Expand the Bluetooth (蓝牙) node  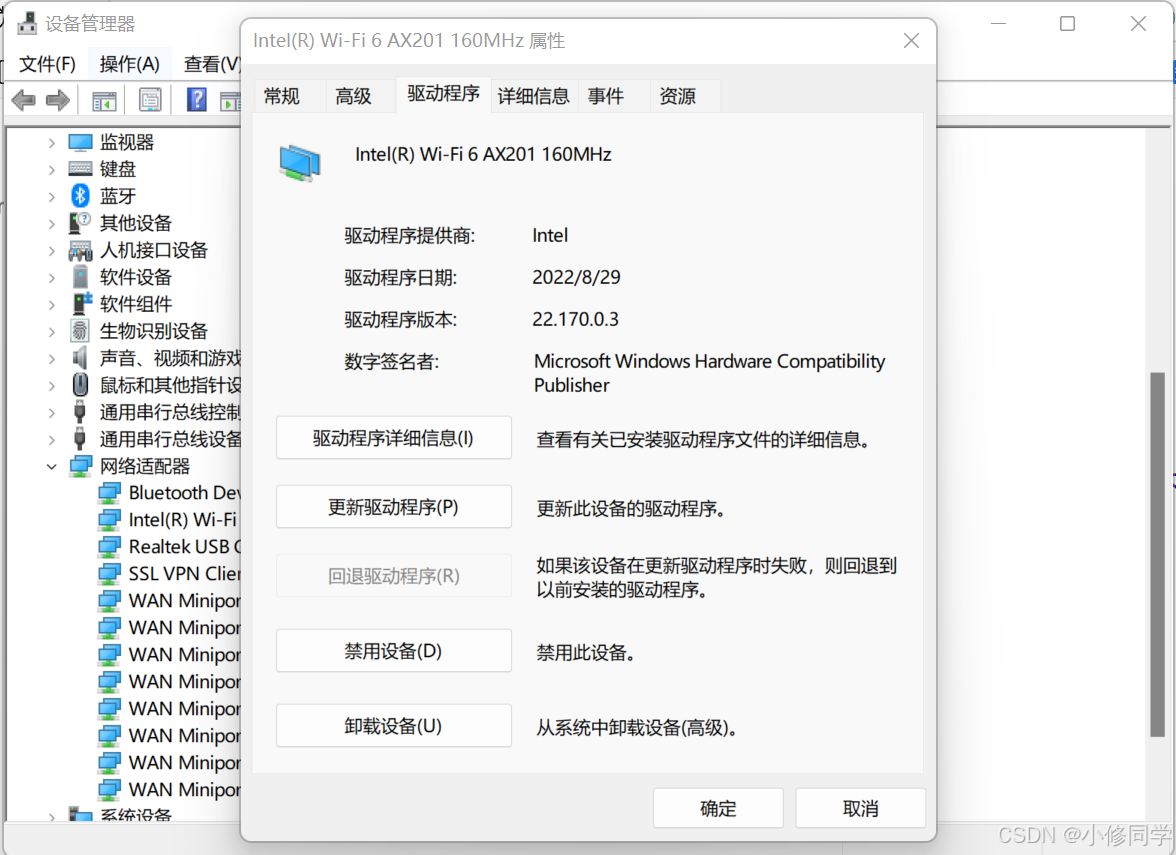tap(51, 196)
